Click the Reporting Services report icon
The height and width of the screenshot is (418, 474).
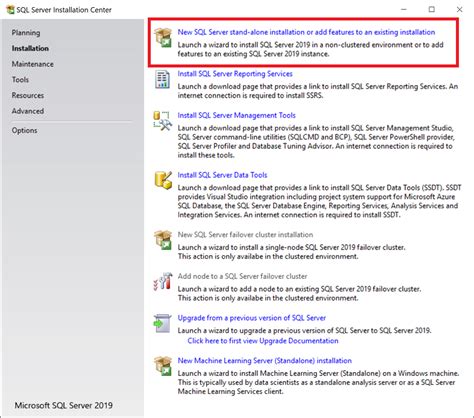[162, 79]
